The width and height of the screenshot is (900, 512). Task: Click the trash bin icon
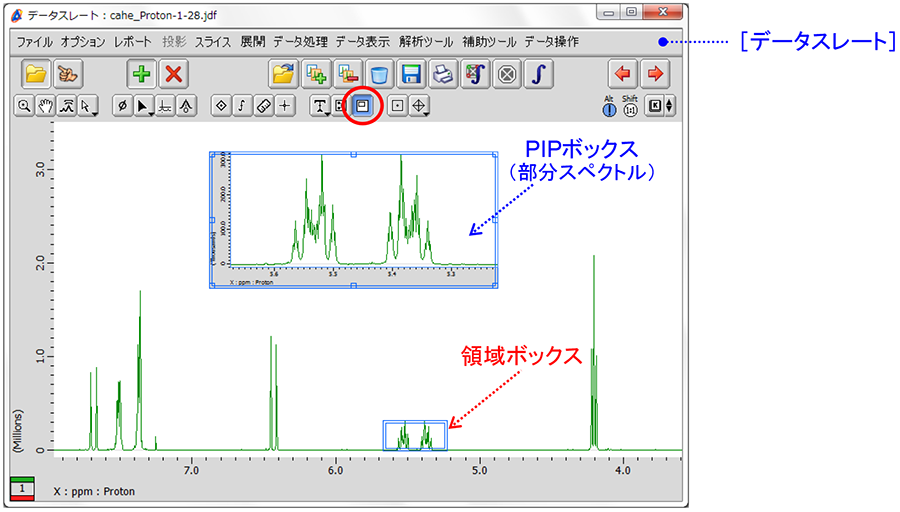tap(379, 74)
